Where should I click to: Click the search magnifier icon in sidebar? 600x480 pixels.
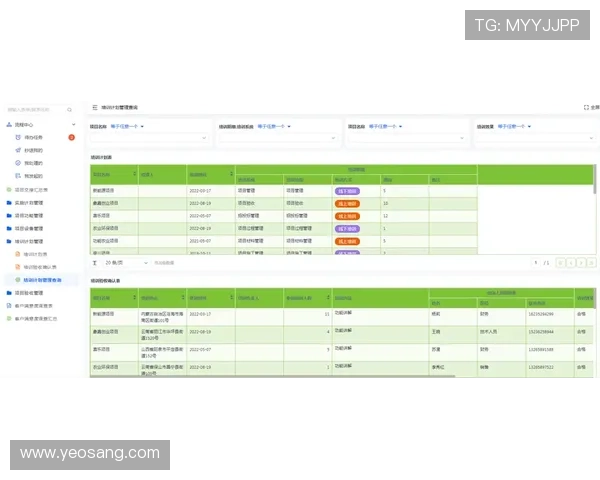70,109
